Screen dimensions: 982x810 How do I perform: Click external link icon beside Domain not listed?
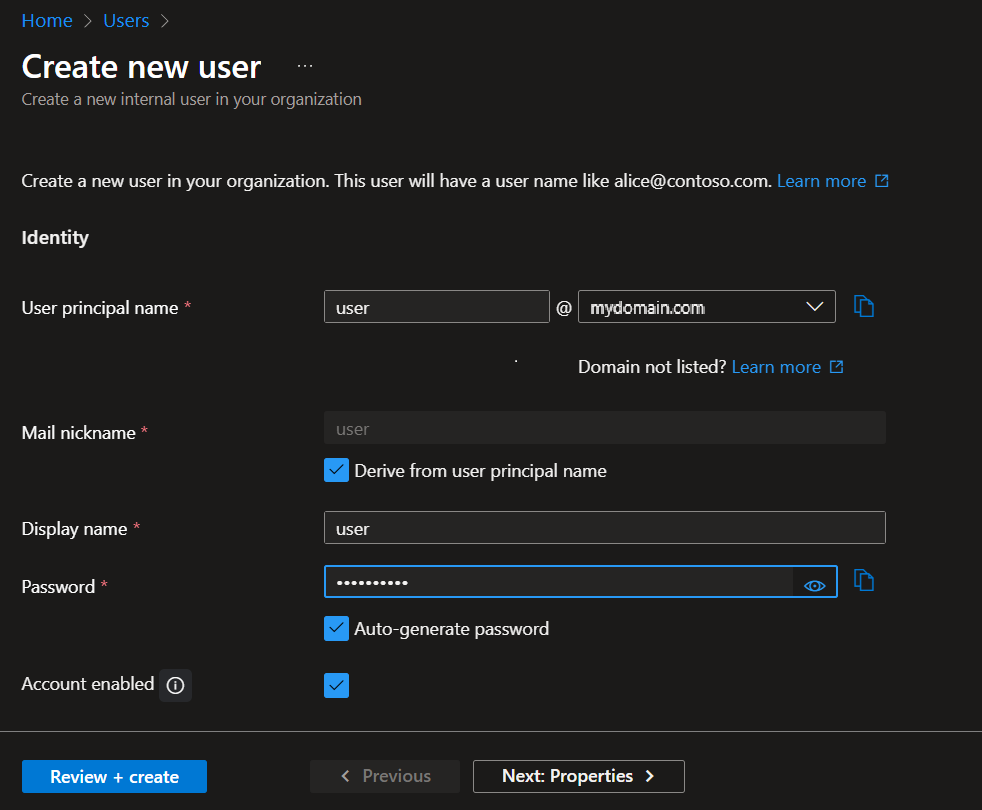point(837,367)
